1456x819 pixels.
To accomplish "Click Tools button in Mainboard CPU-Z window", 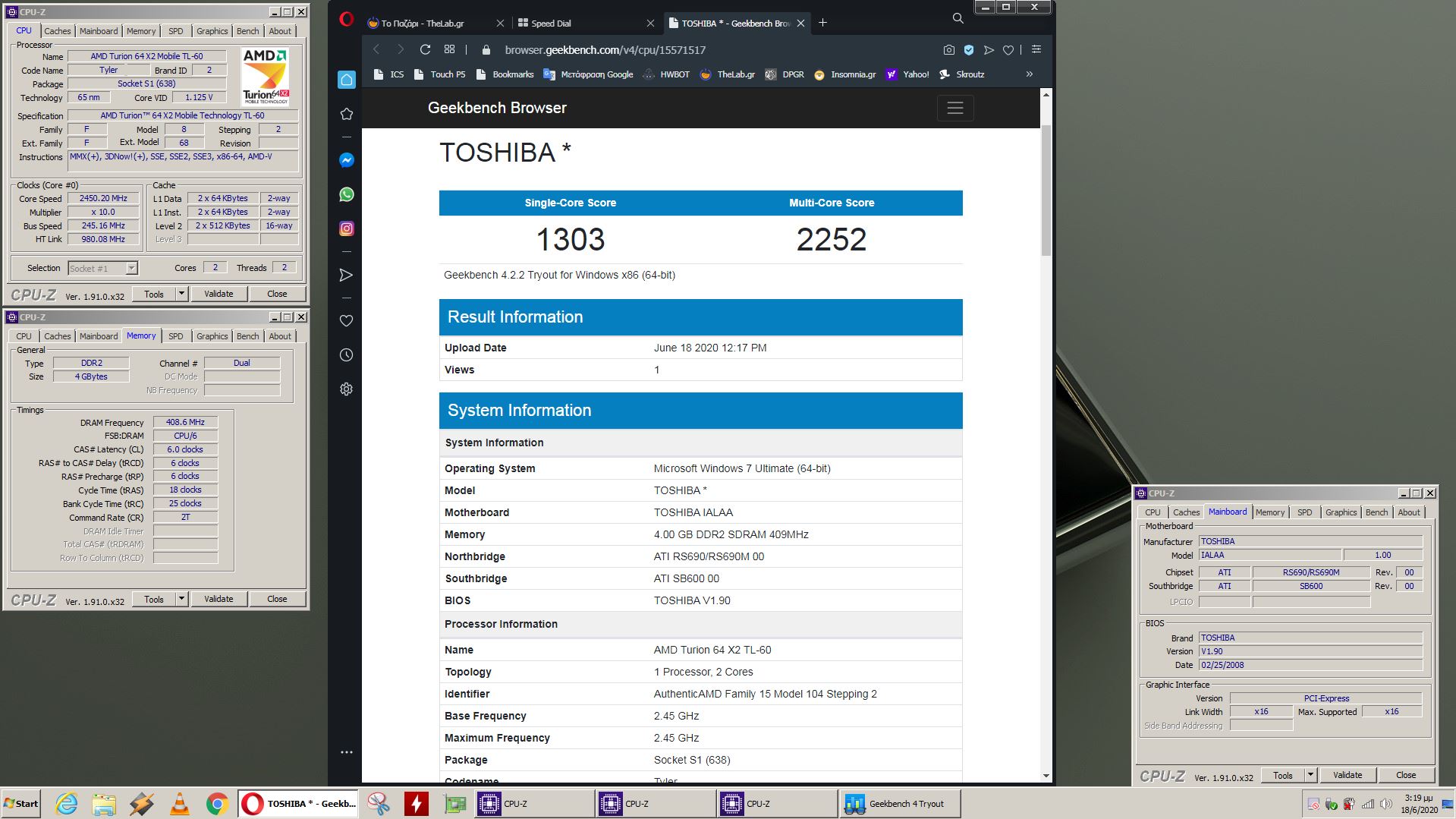I will click(1283, 775).
